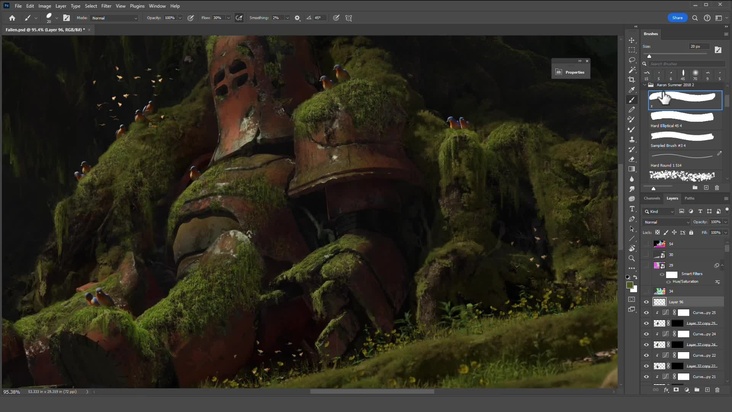Open the Image menu
Screen dimensions: 732x412
point(44,6)
